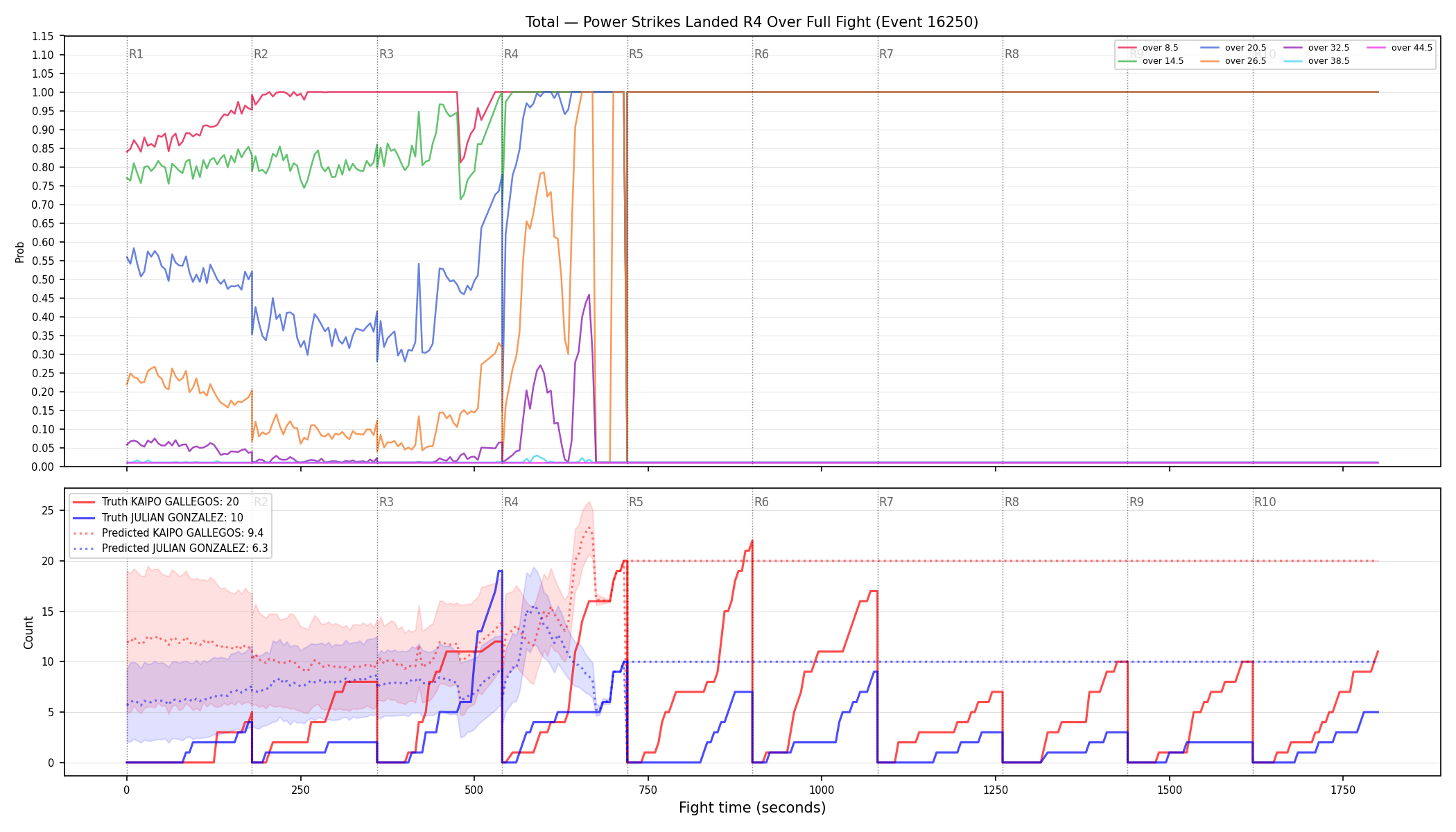Viewport: 1456px width, 832px height.
Task: Click the R3 round marker in Count chart
Action: (386, 502)
